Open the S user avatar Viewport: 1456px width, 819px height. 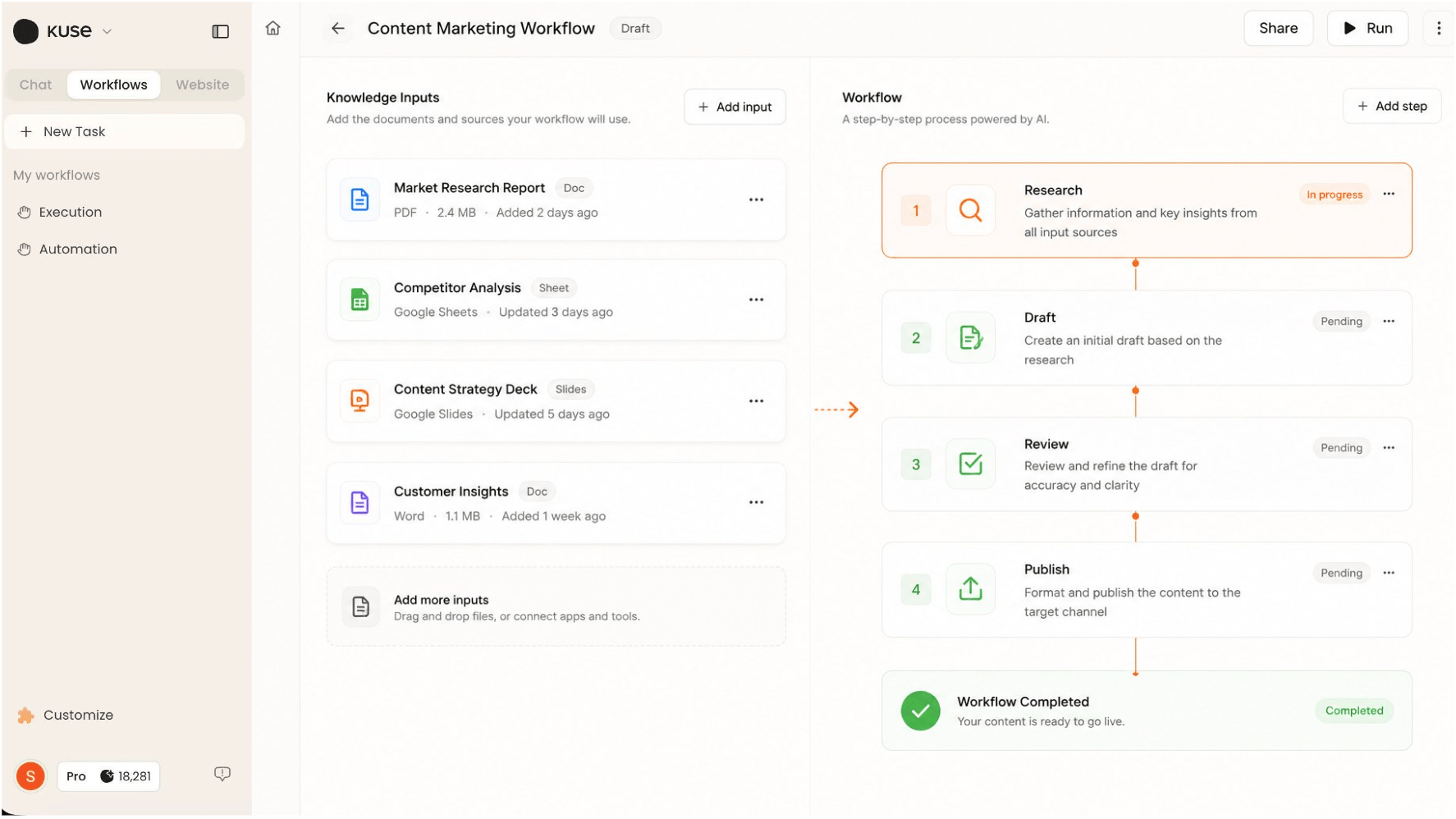click(30, 776)
